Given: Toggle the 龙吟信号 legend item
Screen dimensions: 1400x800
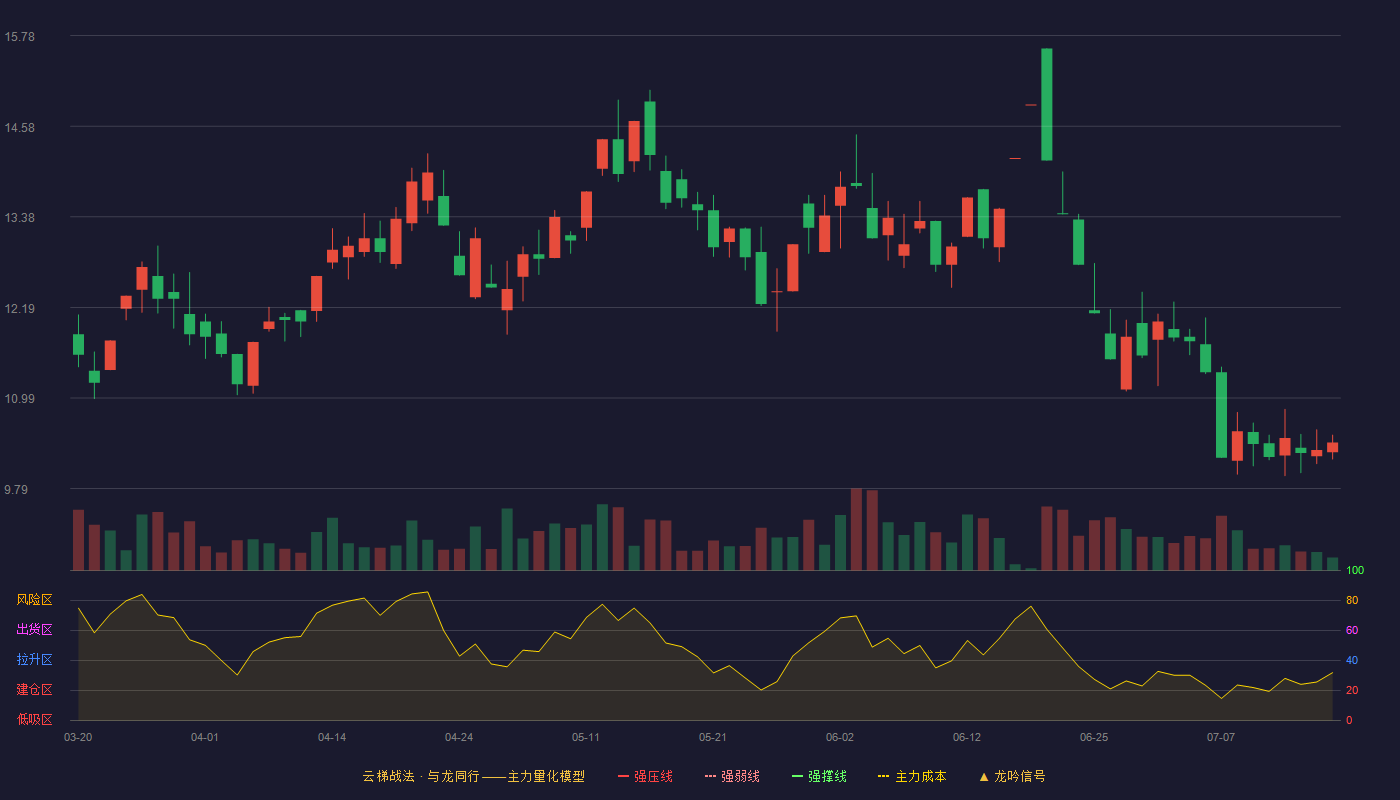Looking at the screenshot, I should (x=1011, y=776).
